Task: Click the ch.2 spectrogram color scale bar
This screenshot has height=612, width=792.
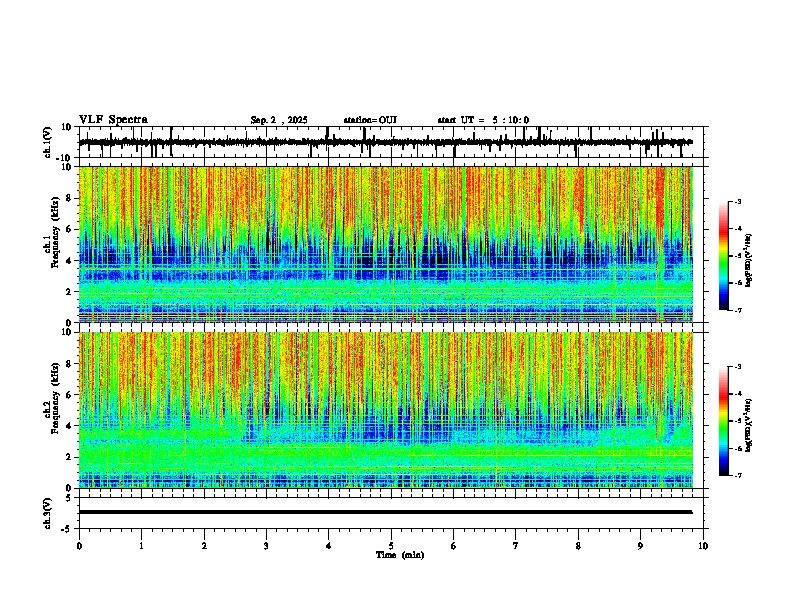Action: click(723, 421)
